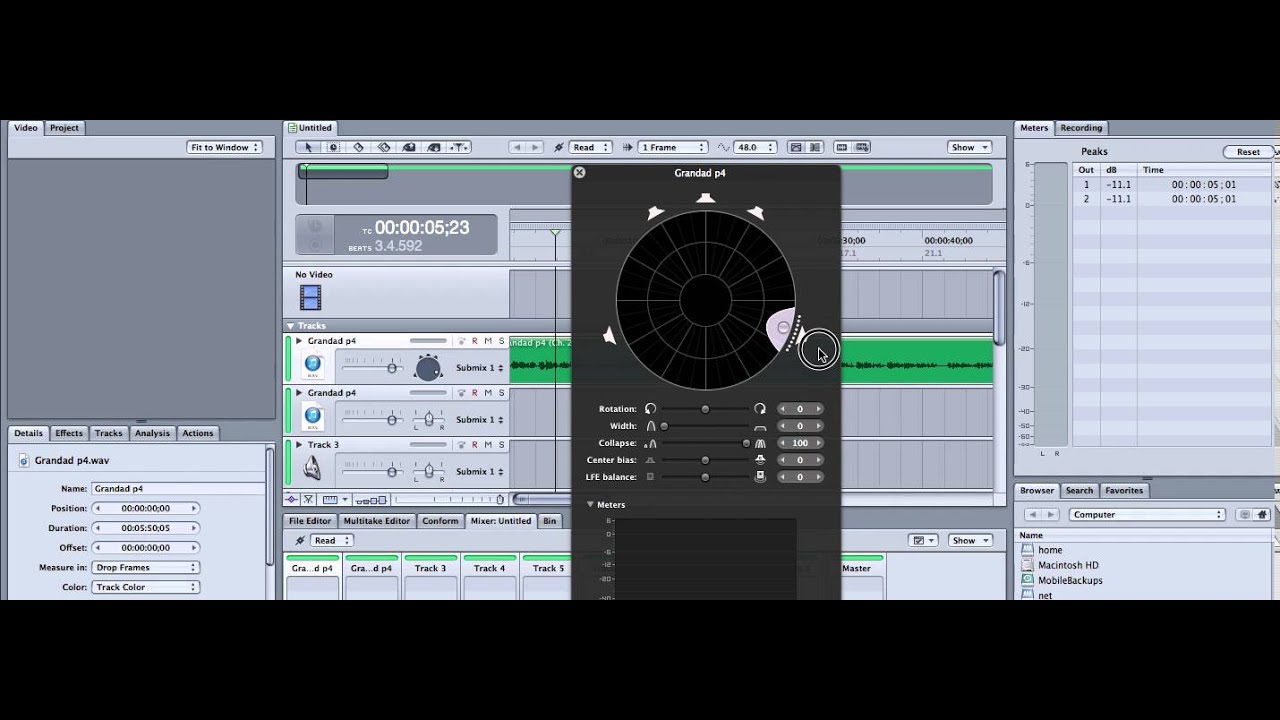Click first icon right of 48.0 field

(796, 147)
